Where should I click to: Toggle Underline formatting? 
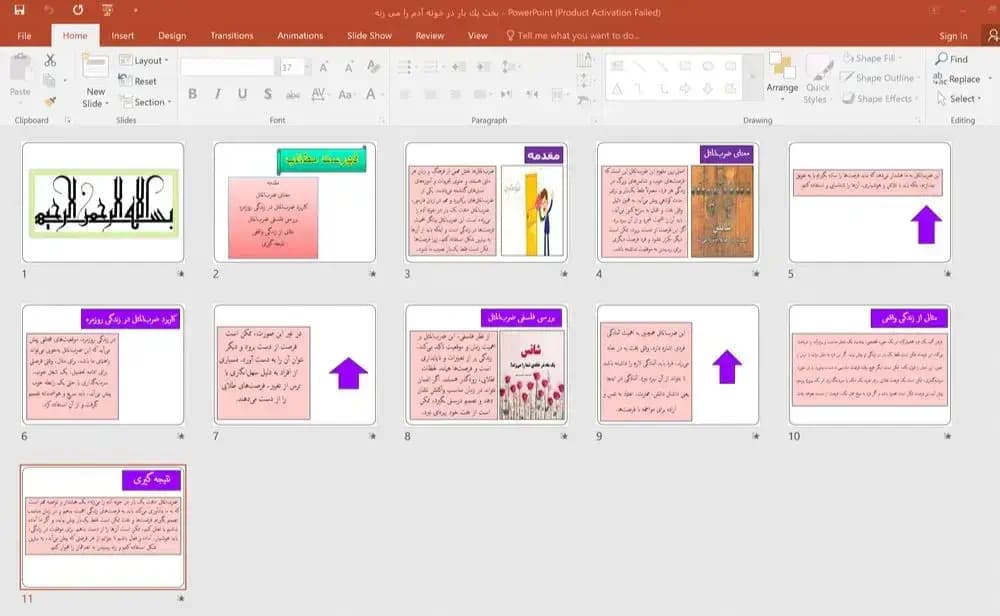[x=242, y=94]
